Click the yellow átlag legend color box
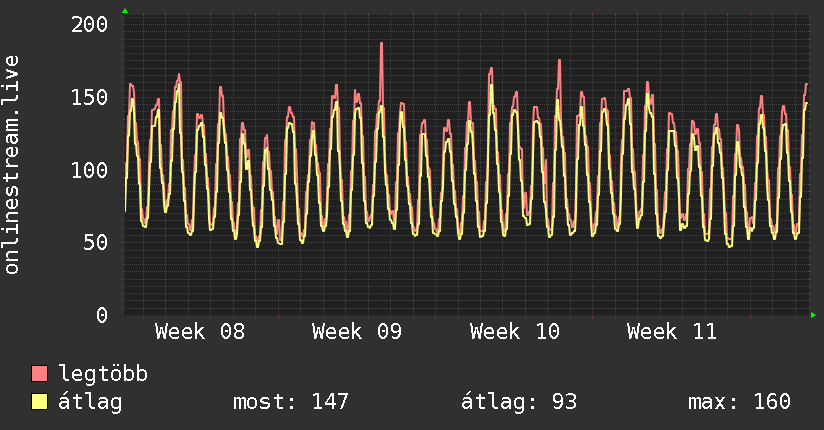 tap(40, 402)
